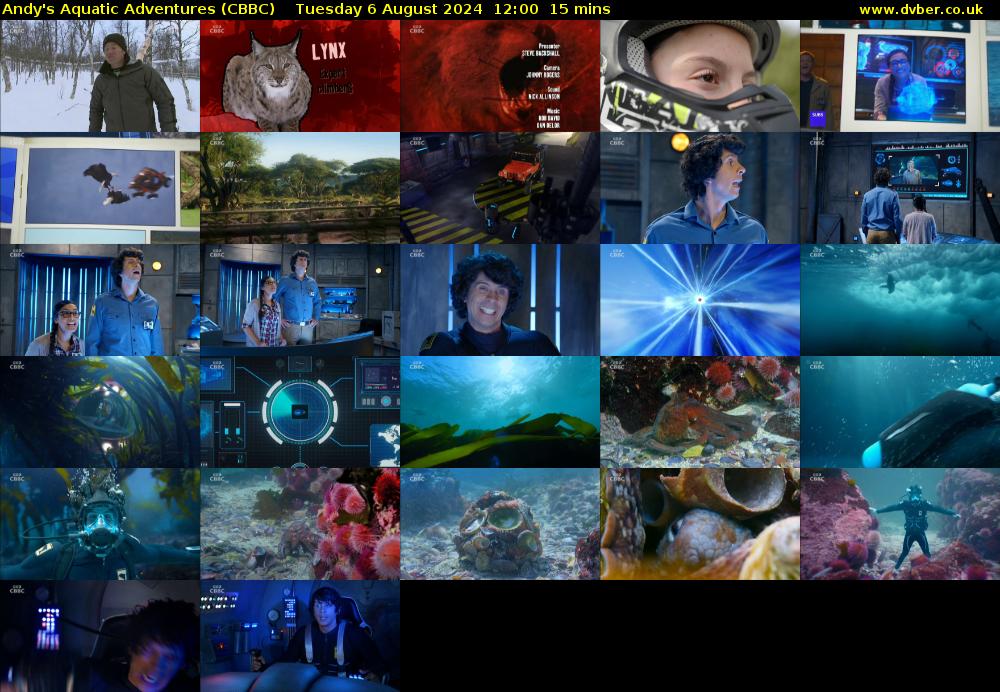1000x692 pixels.
Task: Select diver with lit helmet close-up thumbnail
Action: (100, 524)
